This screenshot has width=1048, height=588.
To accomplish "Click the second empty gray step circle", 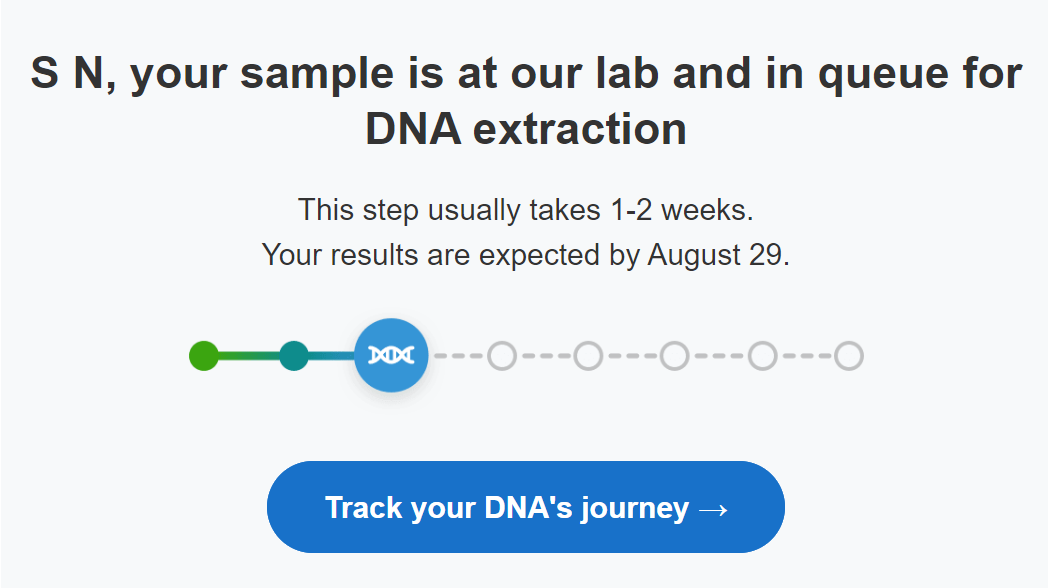I will pyautogui.click(x=588, y=355).
